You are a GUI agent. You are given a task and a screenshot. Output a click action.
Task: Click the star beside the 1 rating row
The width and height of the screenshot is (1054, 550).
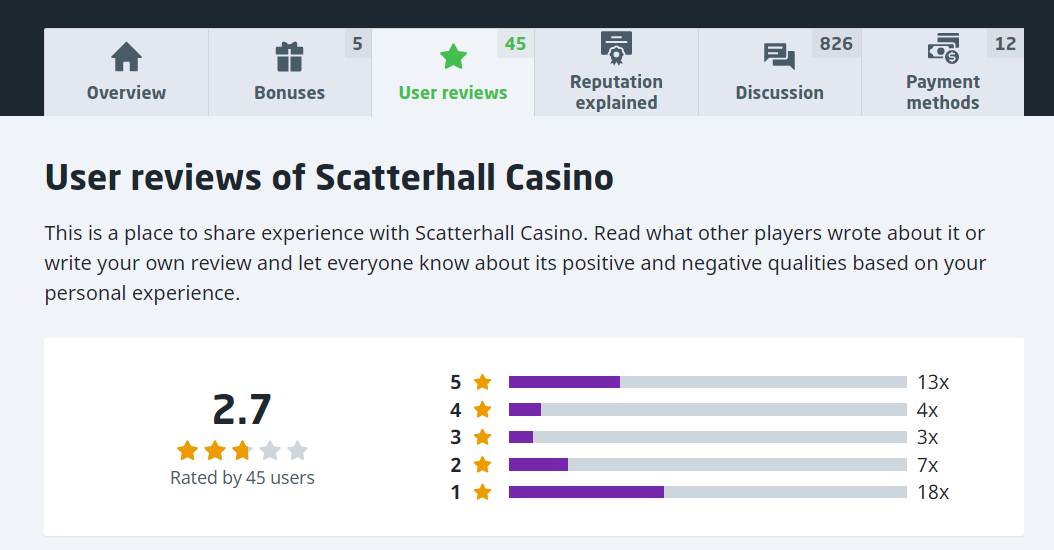[483, 492]
